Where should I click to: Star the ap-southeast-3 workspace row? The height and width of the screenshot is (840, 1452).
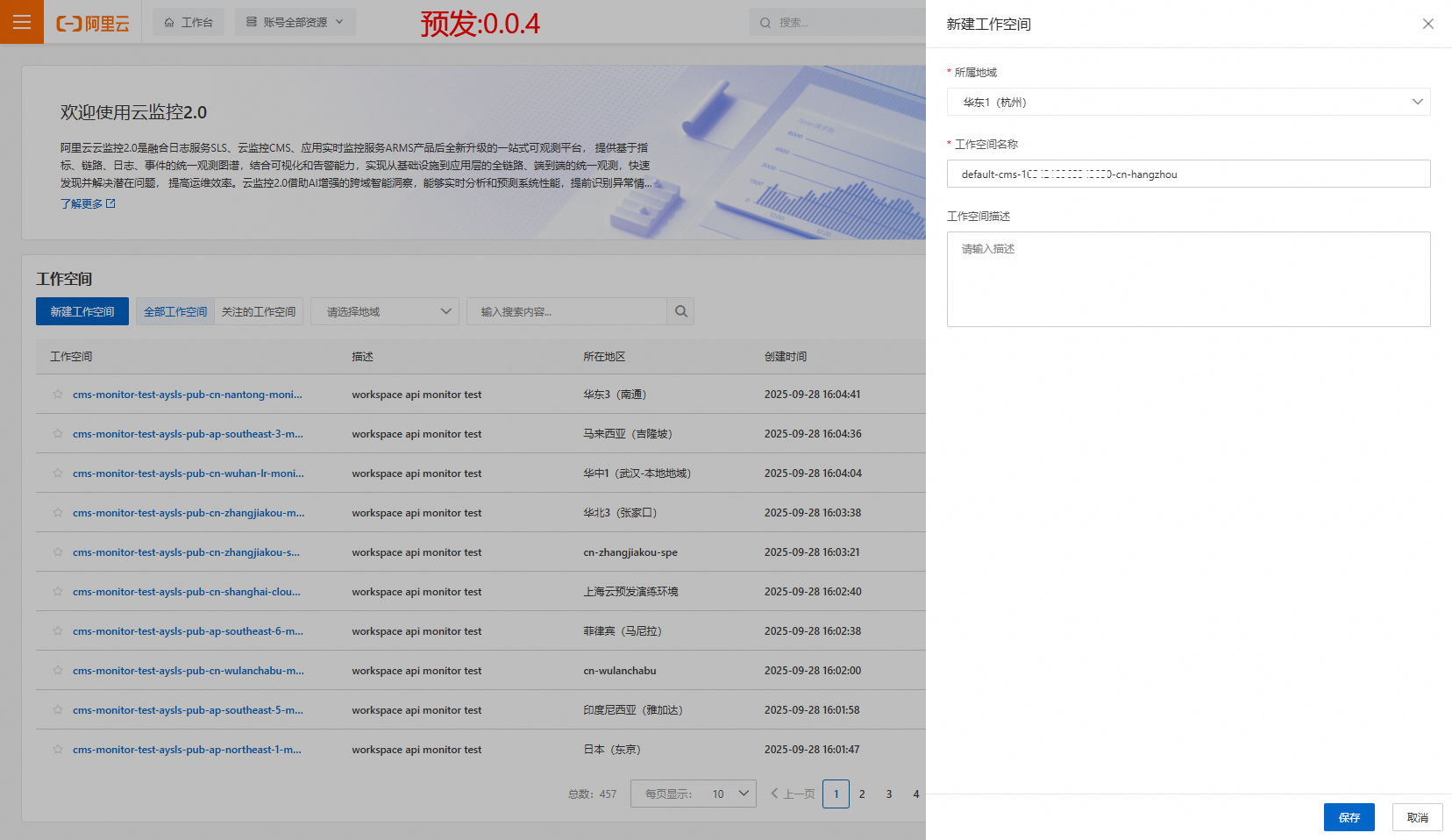(58, 434)
